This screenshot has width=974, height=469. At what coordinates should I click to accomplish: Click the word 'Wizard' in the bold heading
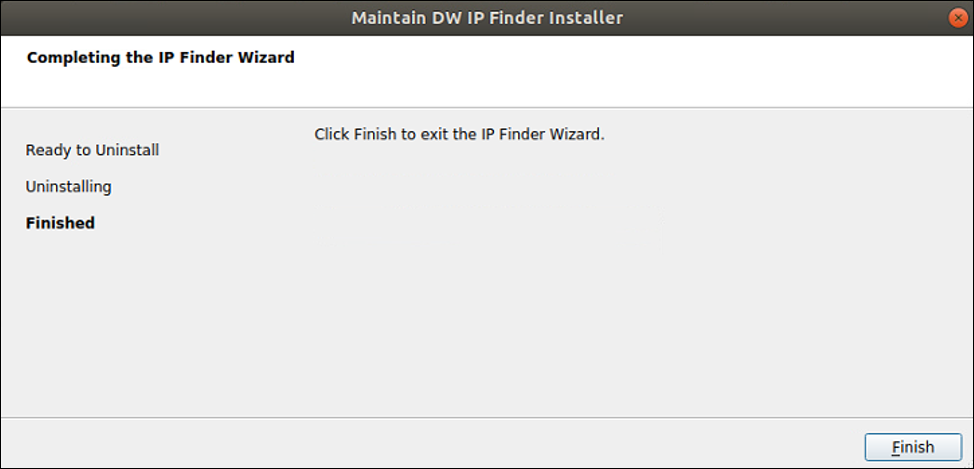[268, 58]
